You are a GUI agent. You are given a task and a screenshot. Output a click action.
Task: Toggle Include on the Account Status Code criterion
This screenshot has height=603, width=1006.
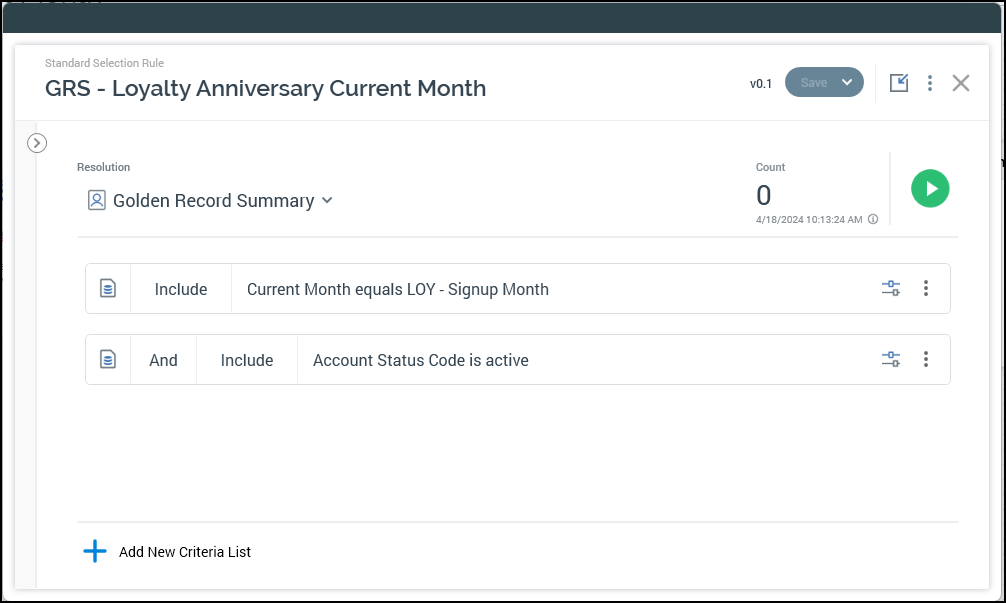click(247, 360)
